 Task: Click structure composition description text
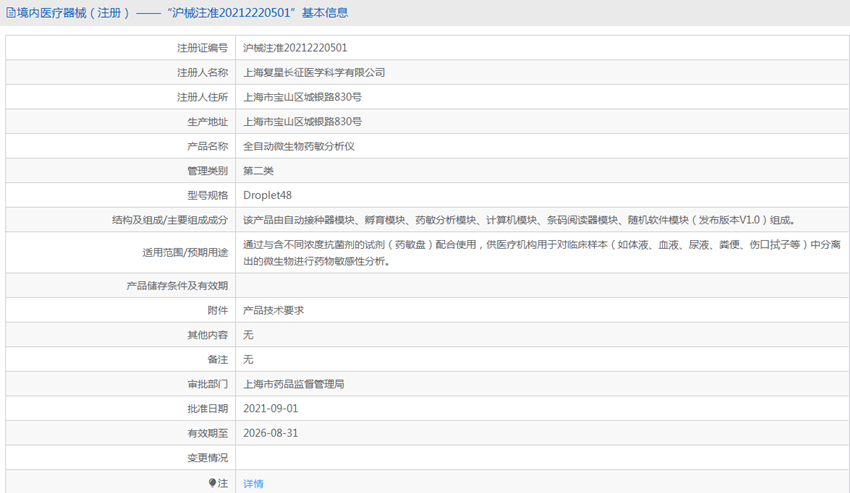coord(519,220)
